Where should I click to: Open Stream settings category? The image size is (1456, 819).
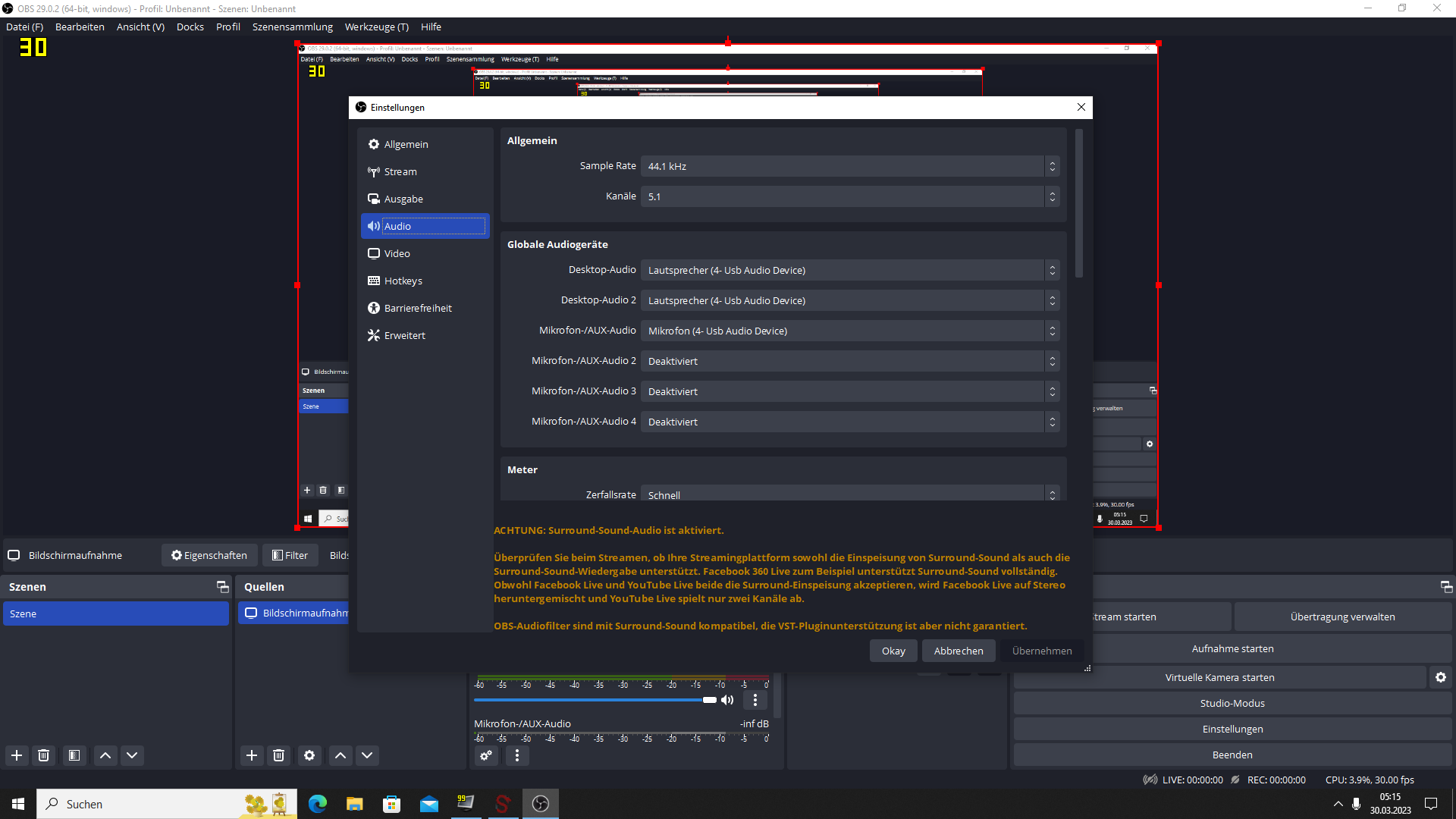(x=425, y=171)
